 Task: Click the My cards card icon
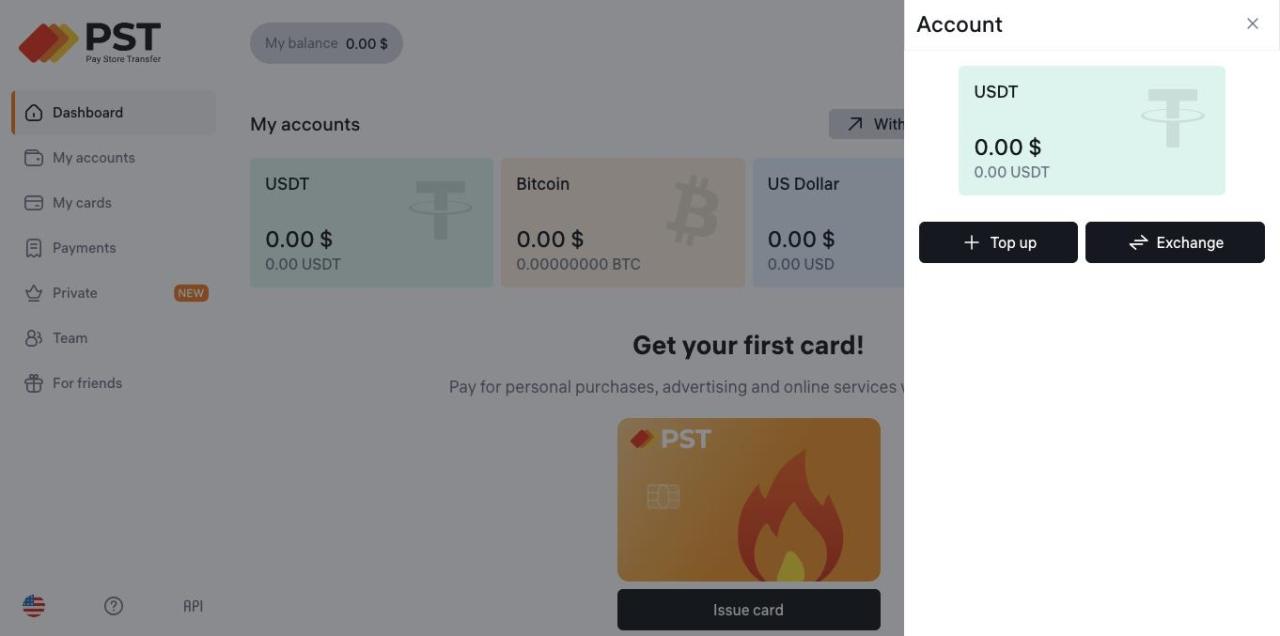34,203
